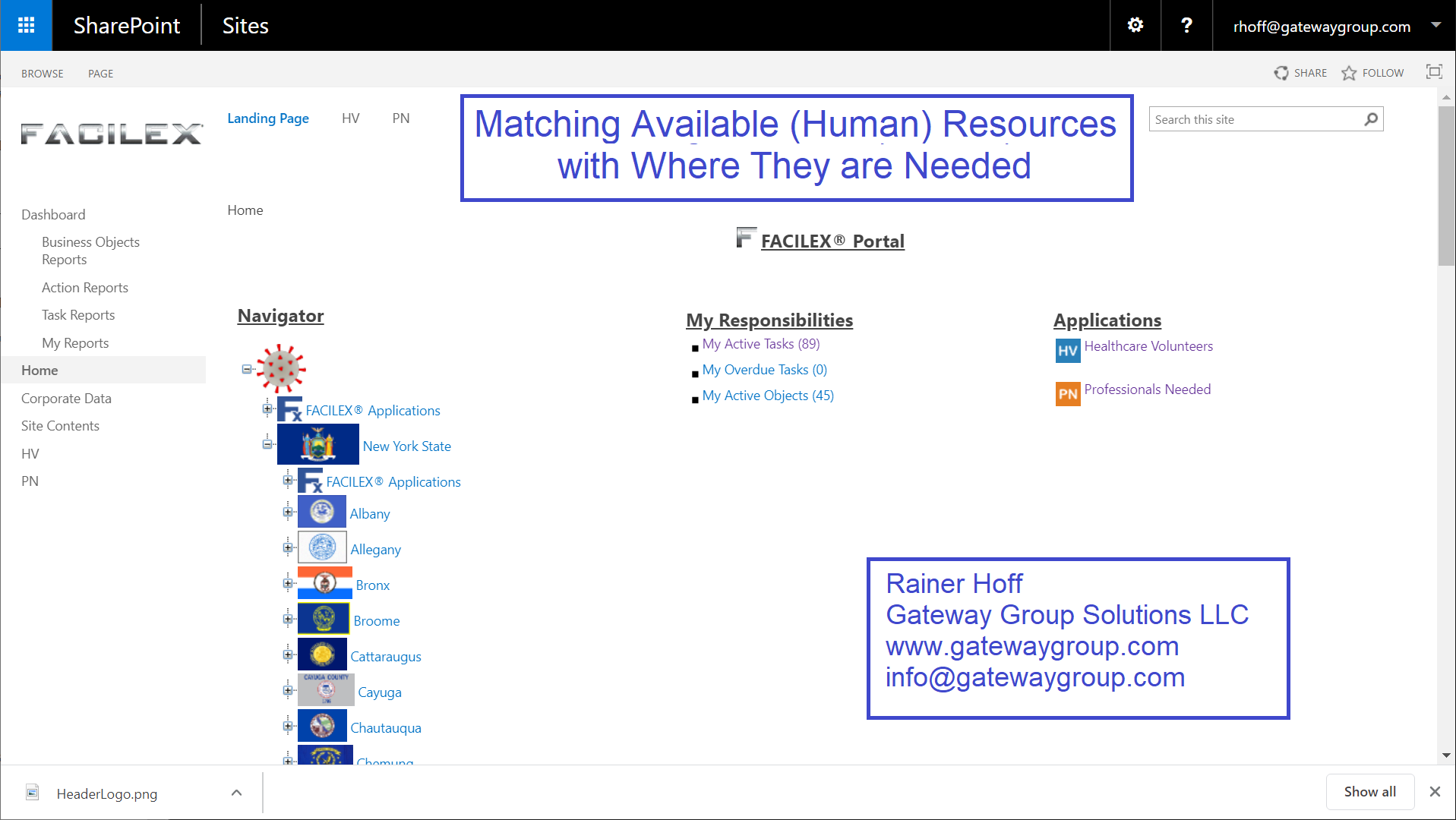Collapse the root virus tree node
1456x820 pixels.
(246, 369)
